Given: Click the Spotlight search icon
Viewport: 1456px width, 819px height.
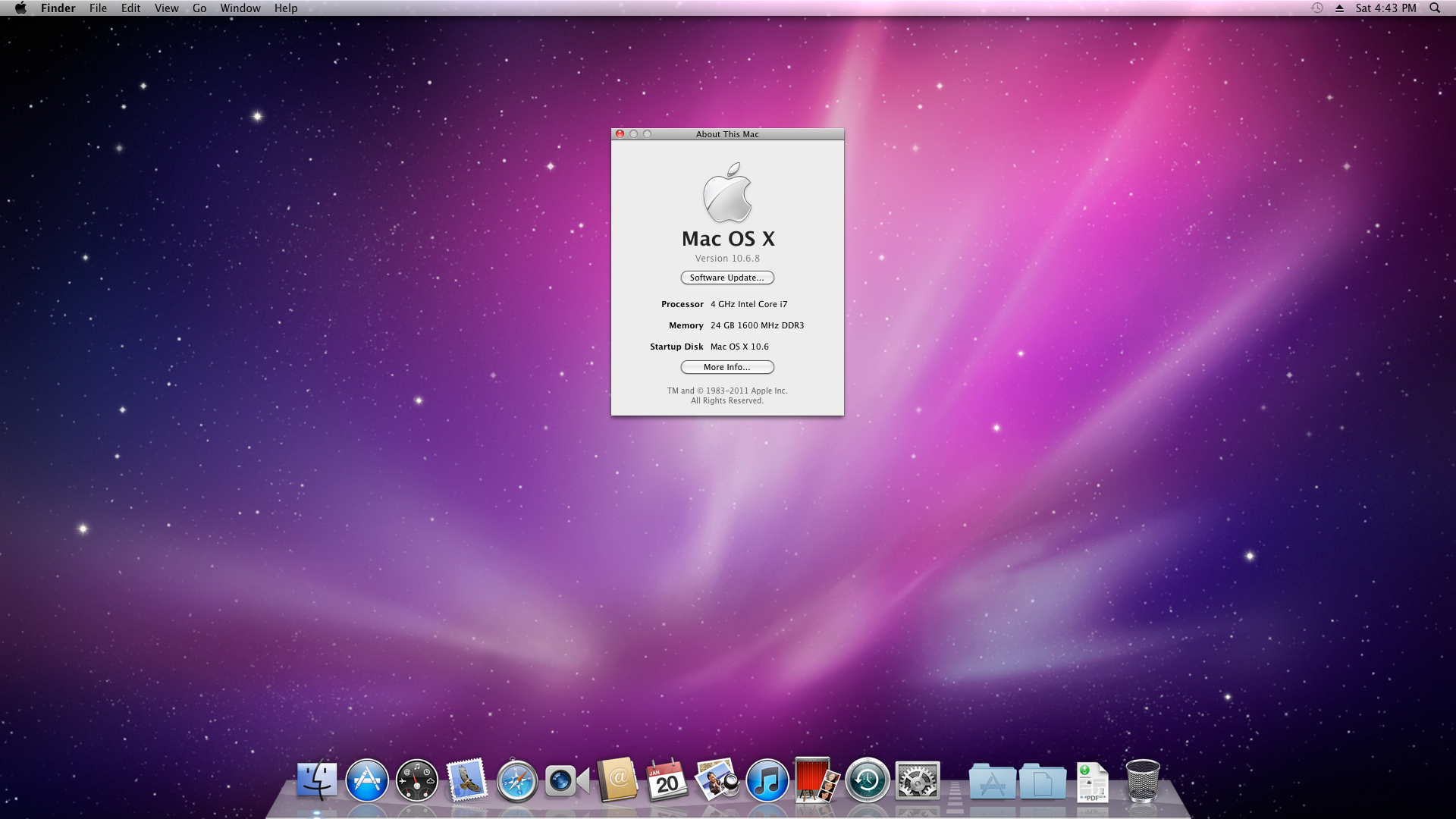Looking at the screenshot, I should pos(1434,8).
